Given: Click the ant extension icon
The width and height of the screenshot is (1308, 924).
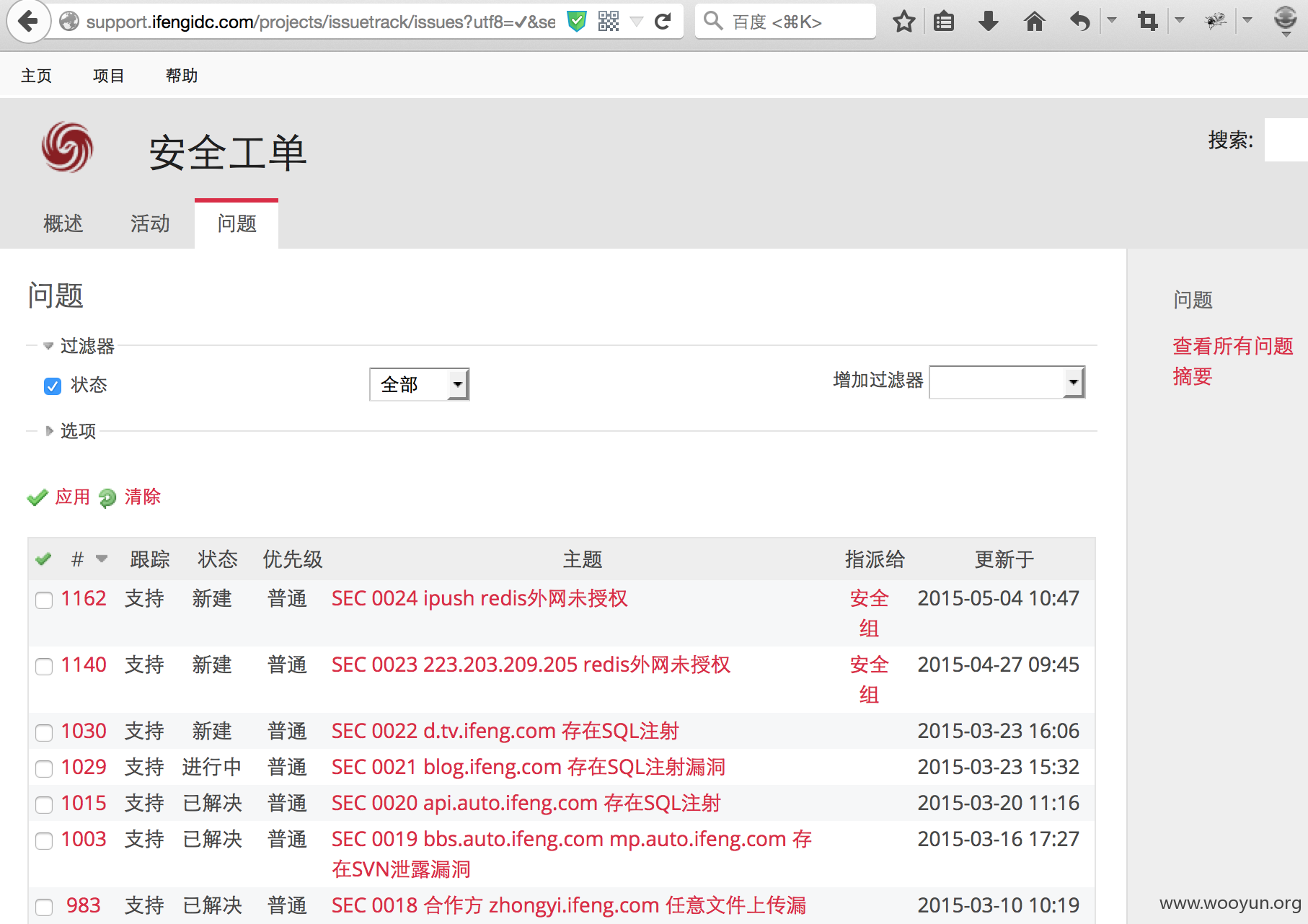Looking at the screenshot, I should [x=1216, y=22].
